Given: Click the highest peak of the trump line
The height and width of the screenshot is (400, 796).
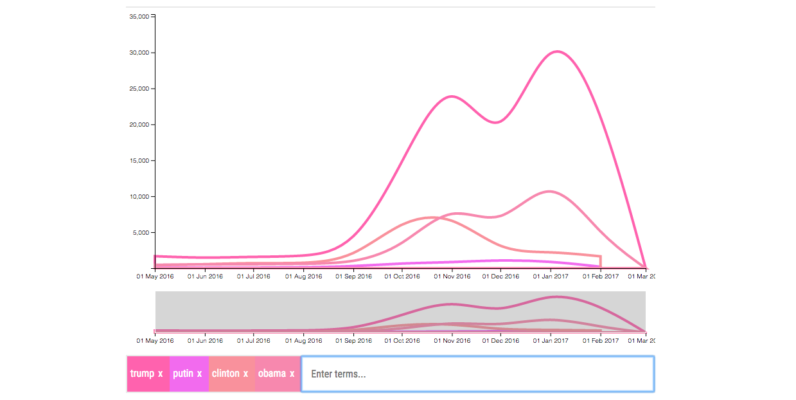Looking at the screenshot, I should pos(556,52).
